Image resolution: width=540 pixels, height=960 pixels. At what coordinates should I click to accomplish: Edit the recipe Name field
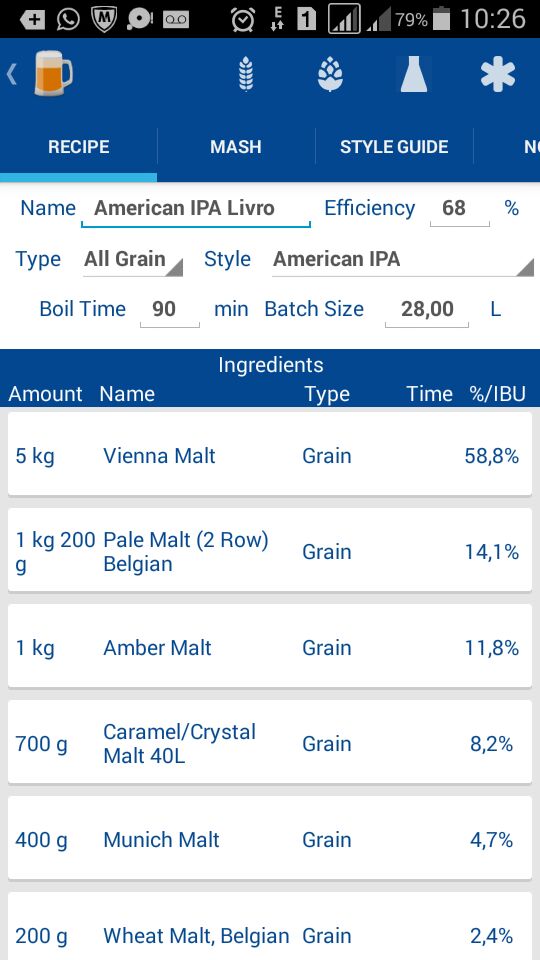[196, 209]
